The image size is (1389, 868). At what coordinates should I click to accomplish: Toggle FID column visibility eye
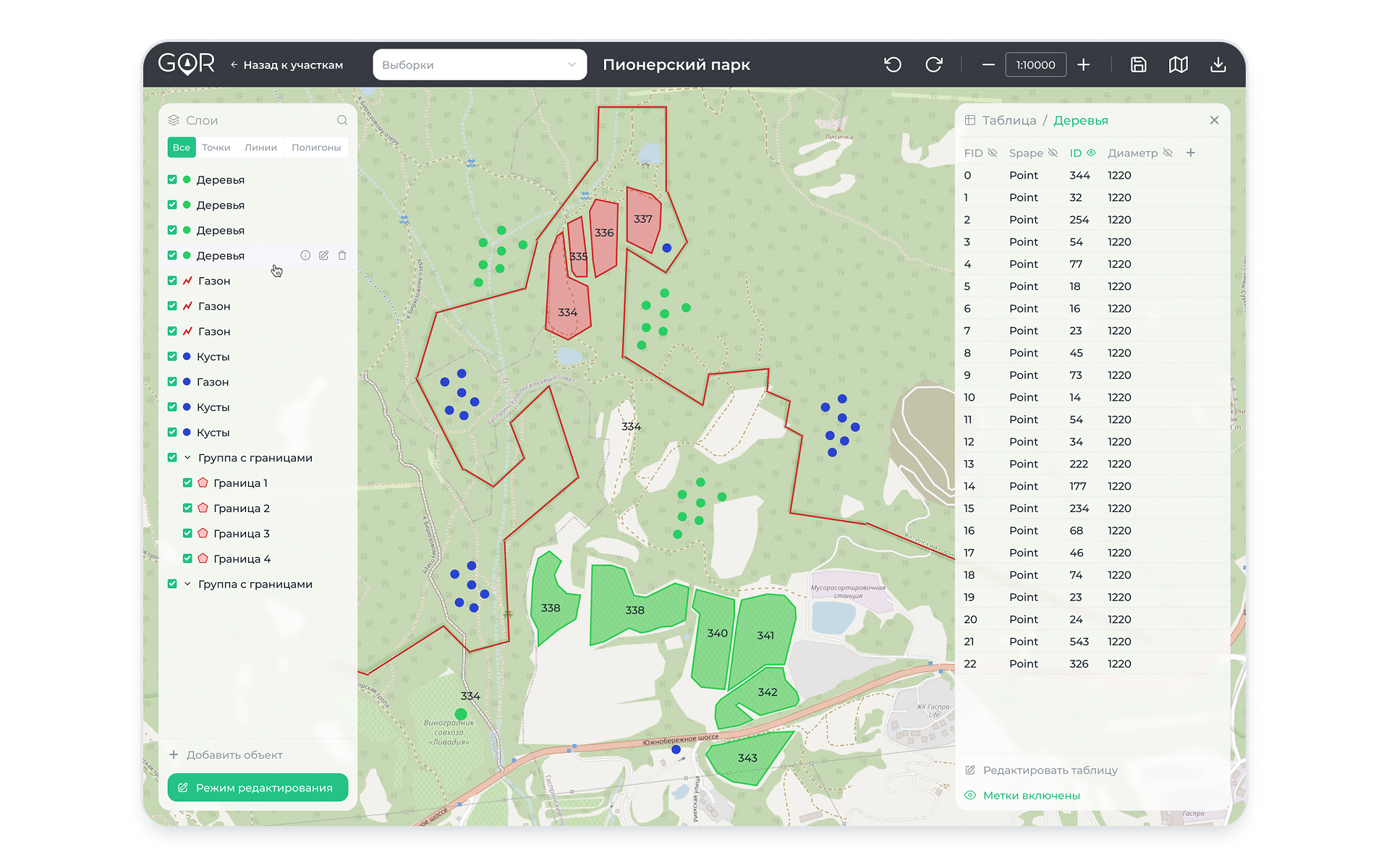[x=993, y=153]
